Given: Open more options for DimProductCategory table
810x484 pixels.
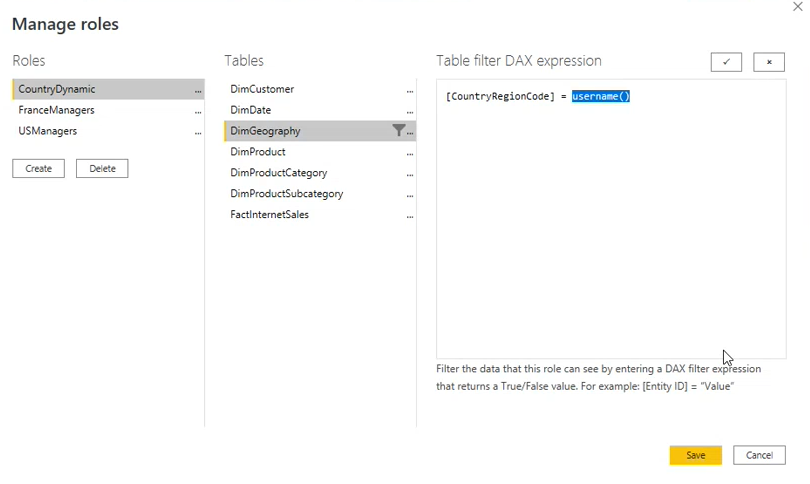Looking at the screenshot, I should tap(410, 174).
